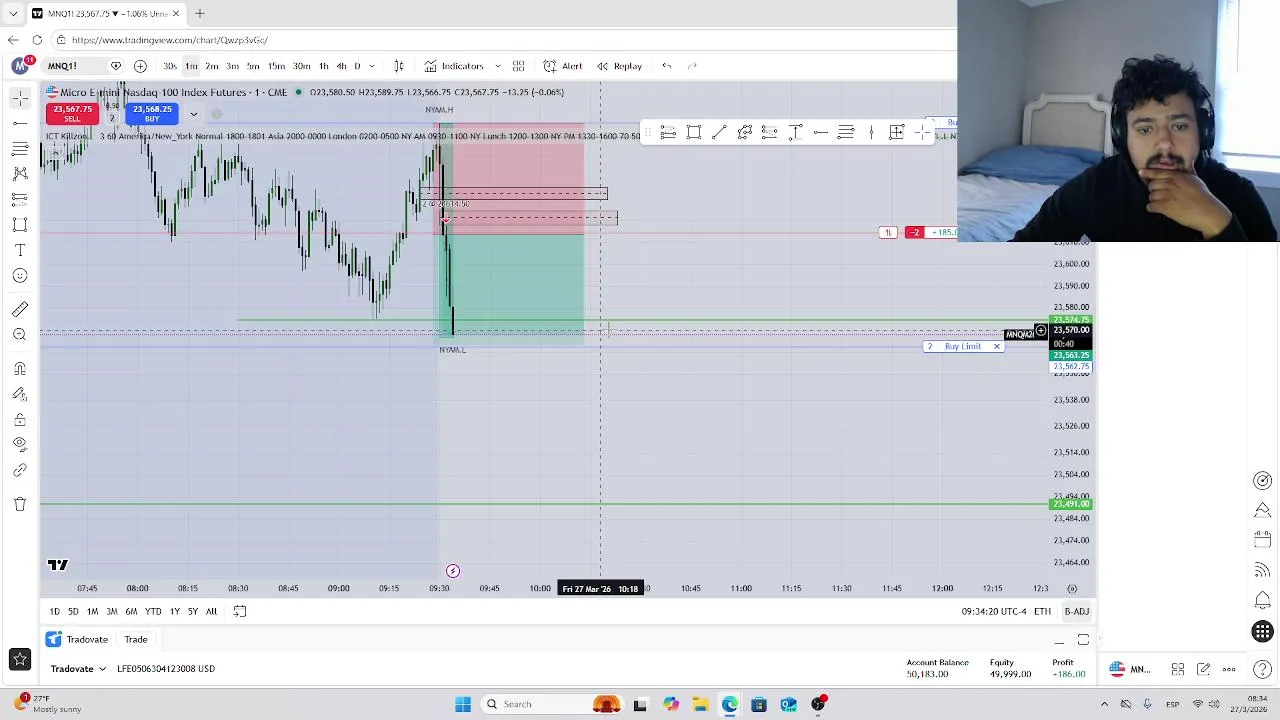Select the trend line tool in left sidebar
The width and height of the screenshot is (1280, 720).
pos(20,123)
